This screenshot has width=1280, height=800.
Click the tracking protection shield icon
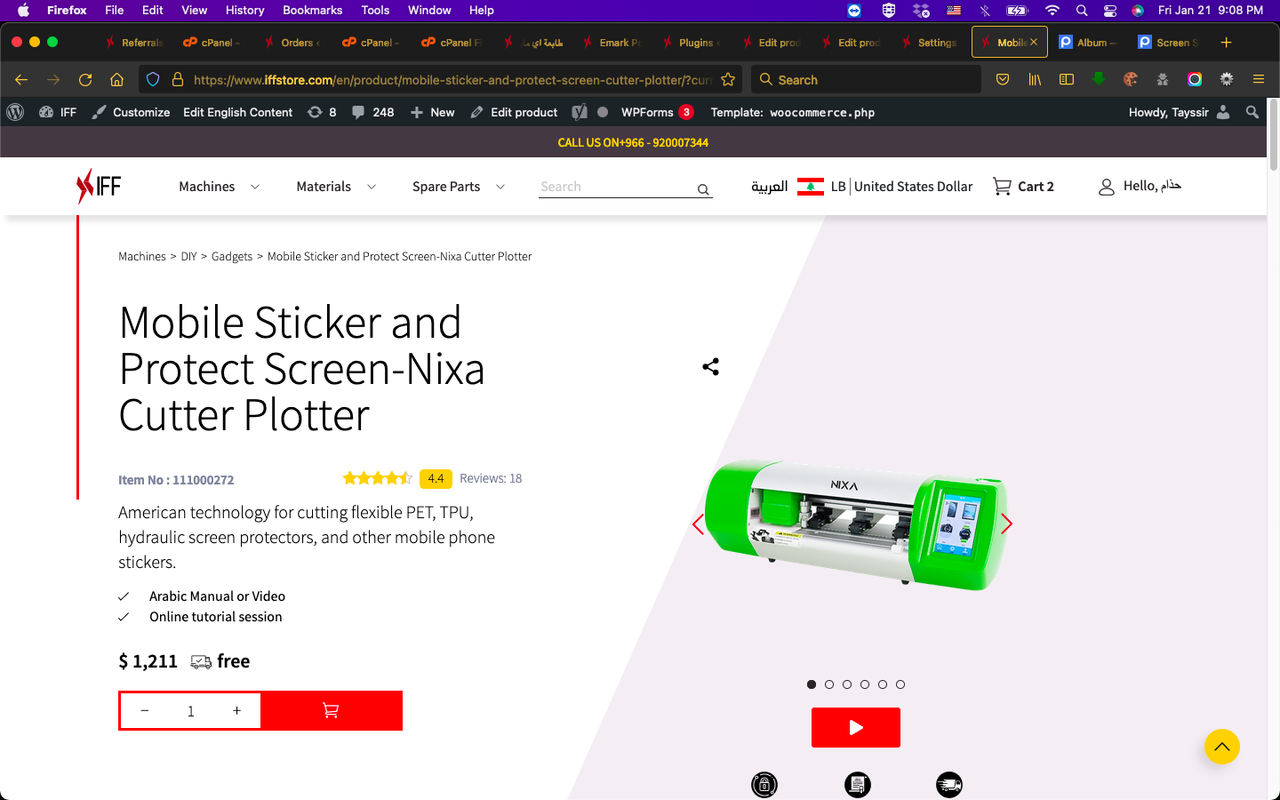coord(152,79)
